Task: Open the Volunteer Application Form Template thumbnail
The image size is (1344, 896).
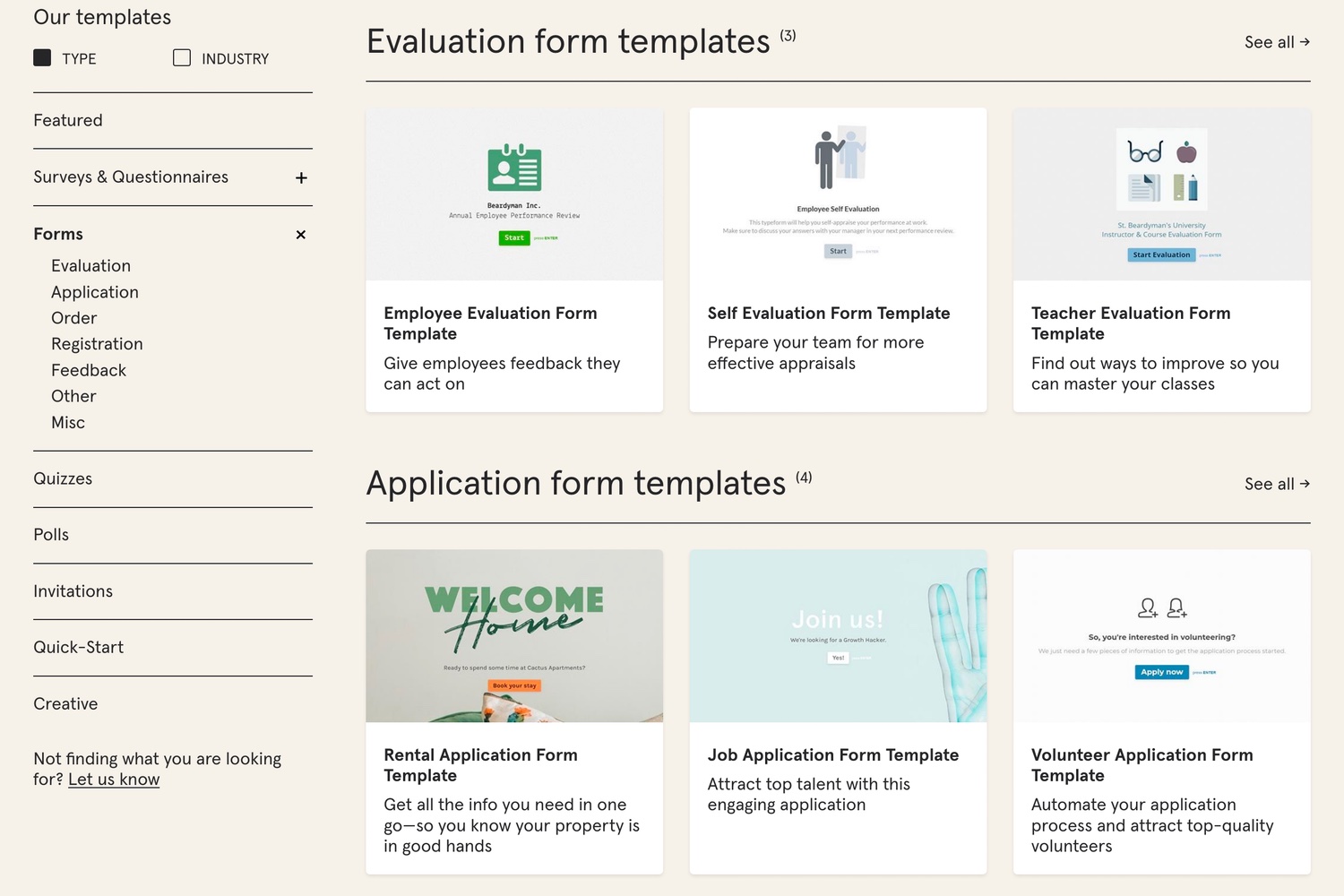Action: coord(1161,635)
